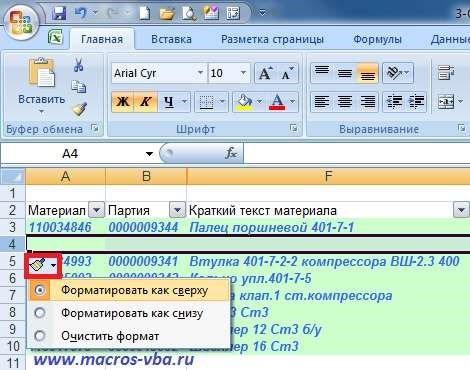The height and width of the screenshot is (370, 470).
Task: Open filter dropdown for Материал column
Action: pyautogui.click(x=97, y=210)
